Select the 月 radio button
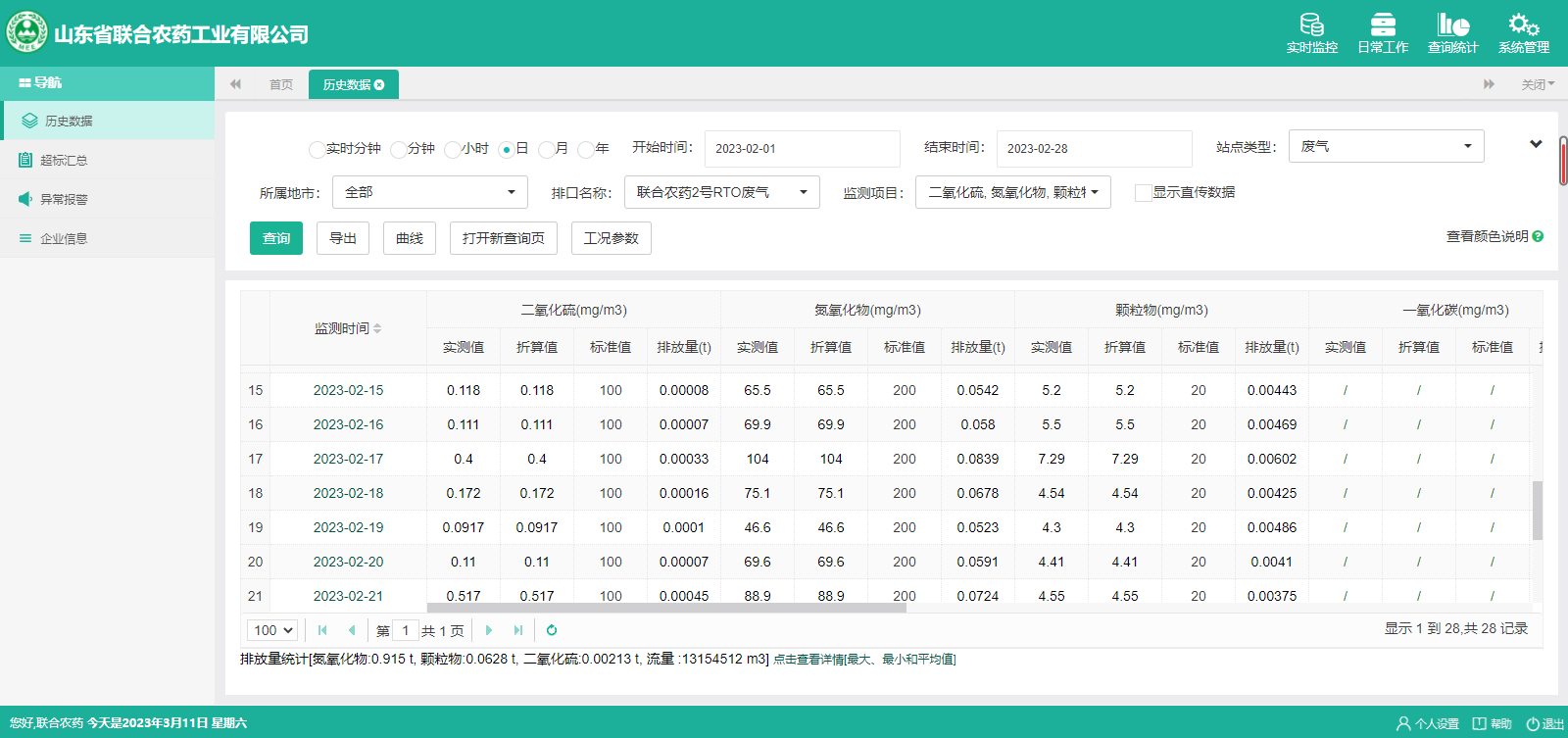1568x738 pixels. (546, 149)
